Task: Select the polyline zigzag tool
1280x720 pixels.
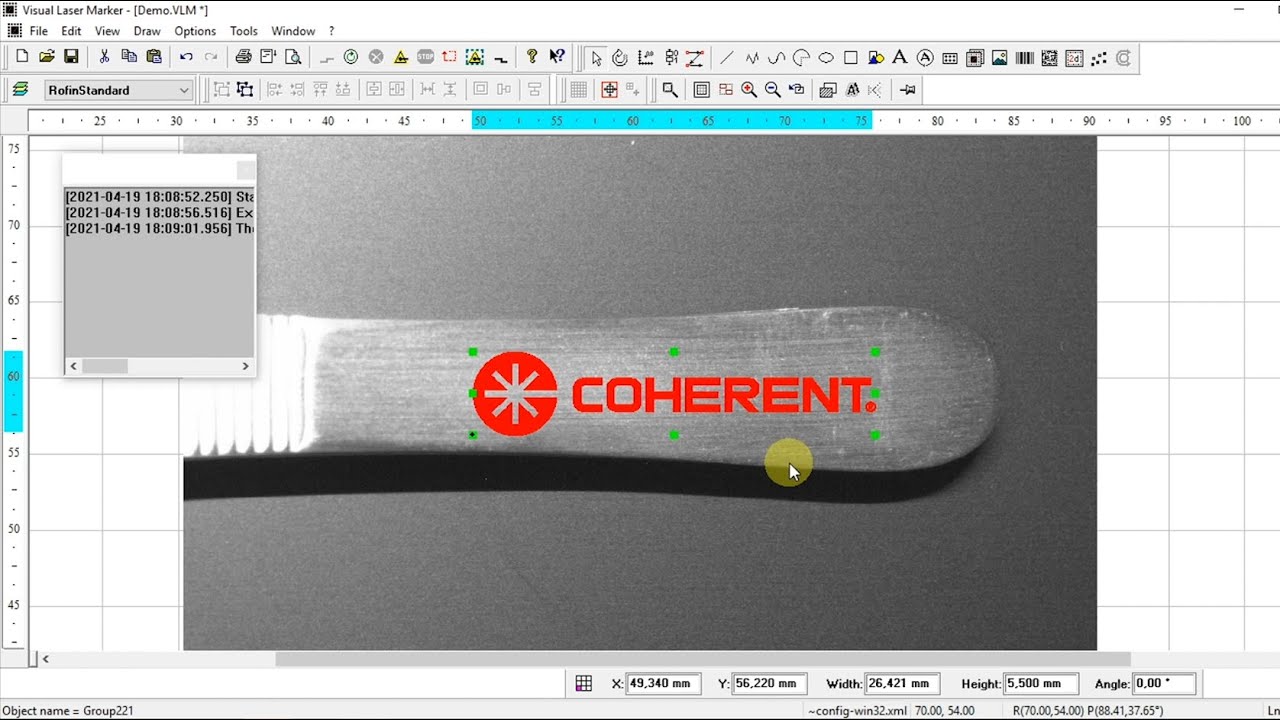Action: (x=752, y=58)
